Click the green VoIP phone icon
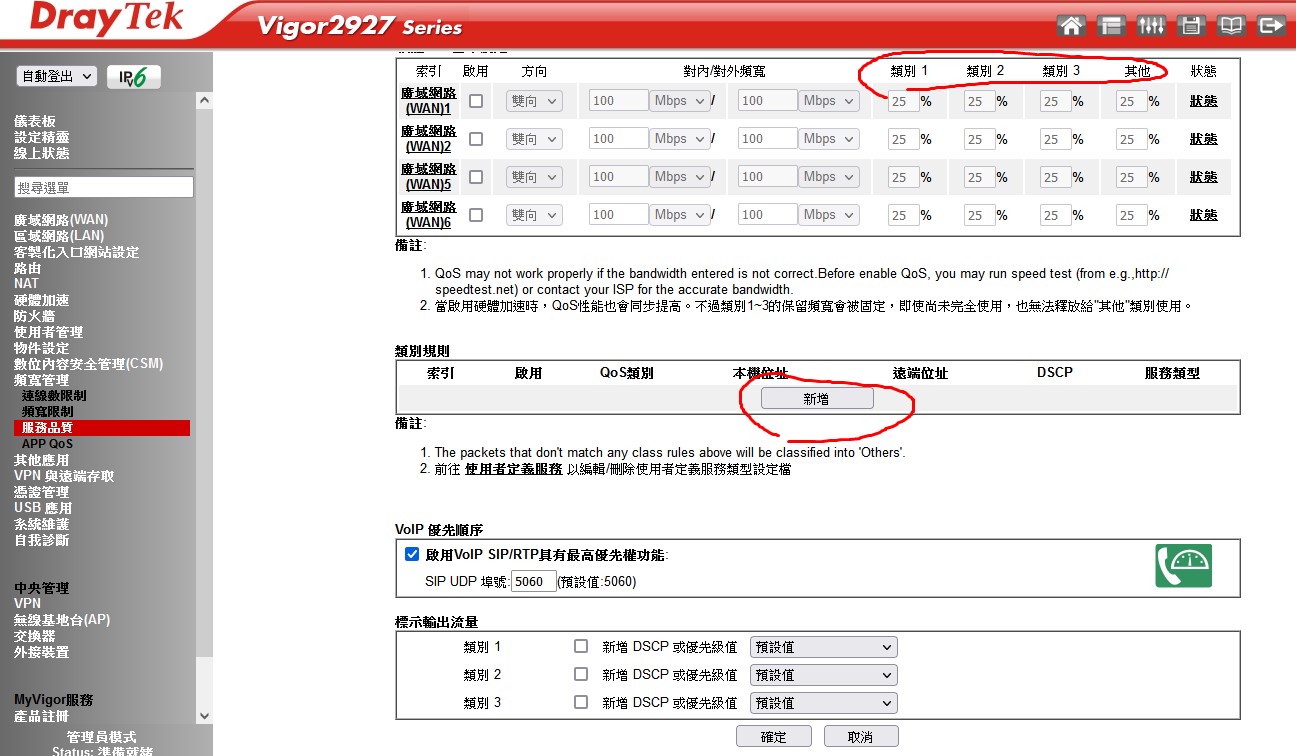 pyautogui.click(x=1183, y=566)
